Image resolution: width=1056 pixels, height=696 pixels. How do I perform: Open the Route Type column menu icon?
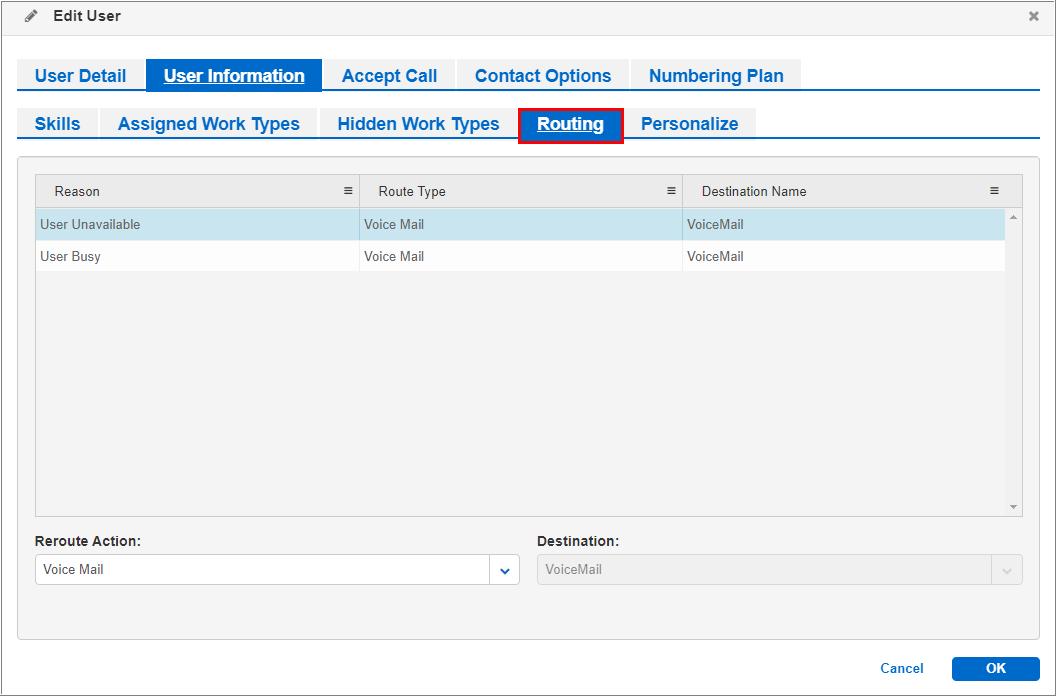pyautogui.click(x=671, y=190)
